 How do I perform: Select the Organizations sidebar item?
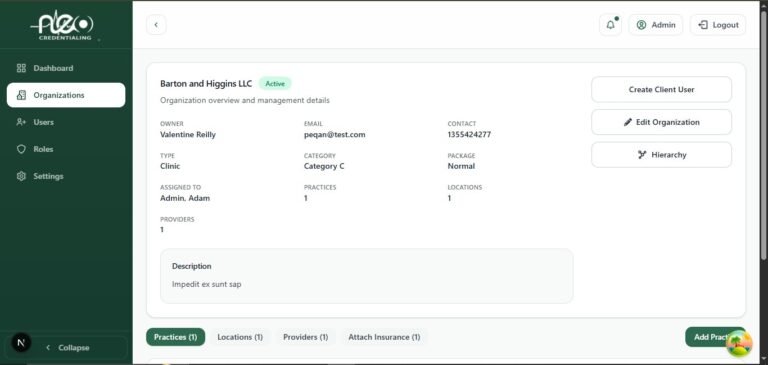(x=66, y=95)
